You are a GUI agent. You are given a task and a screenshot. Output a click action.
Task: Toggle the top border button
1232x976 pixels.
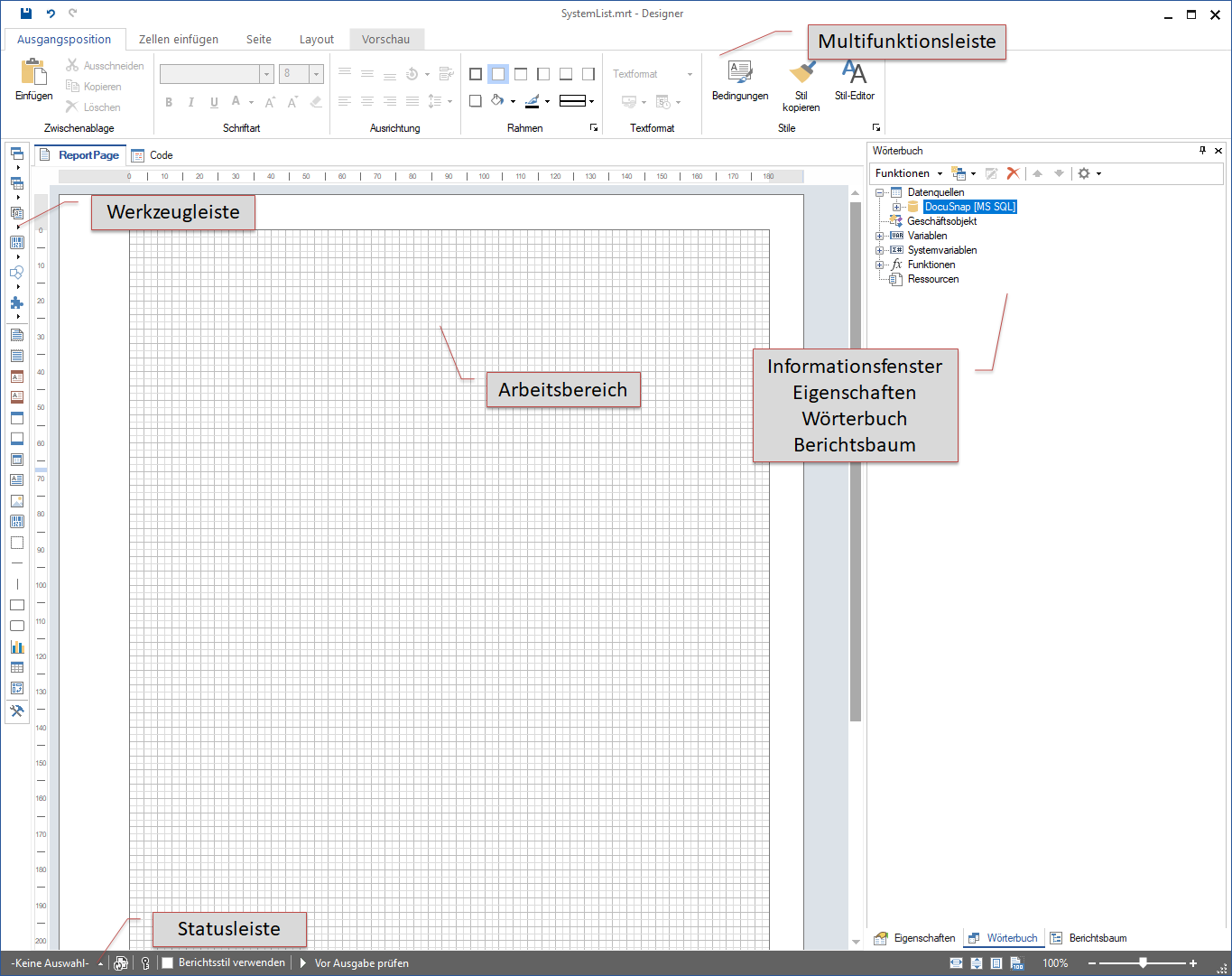[521, 74]
